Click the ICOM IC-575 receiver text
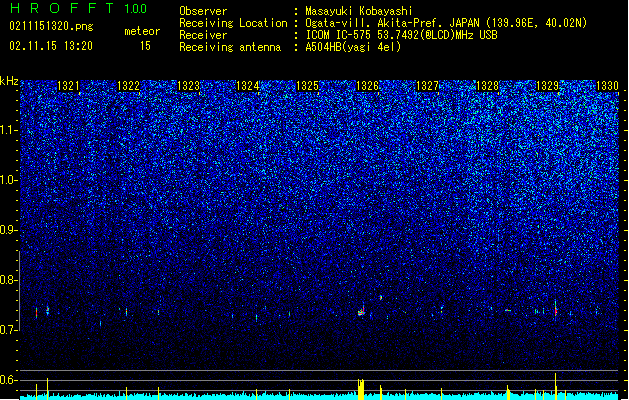 click(401, 35)
